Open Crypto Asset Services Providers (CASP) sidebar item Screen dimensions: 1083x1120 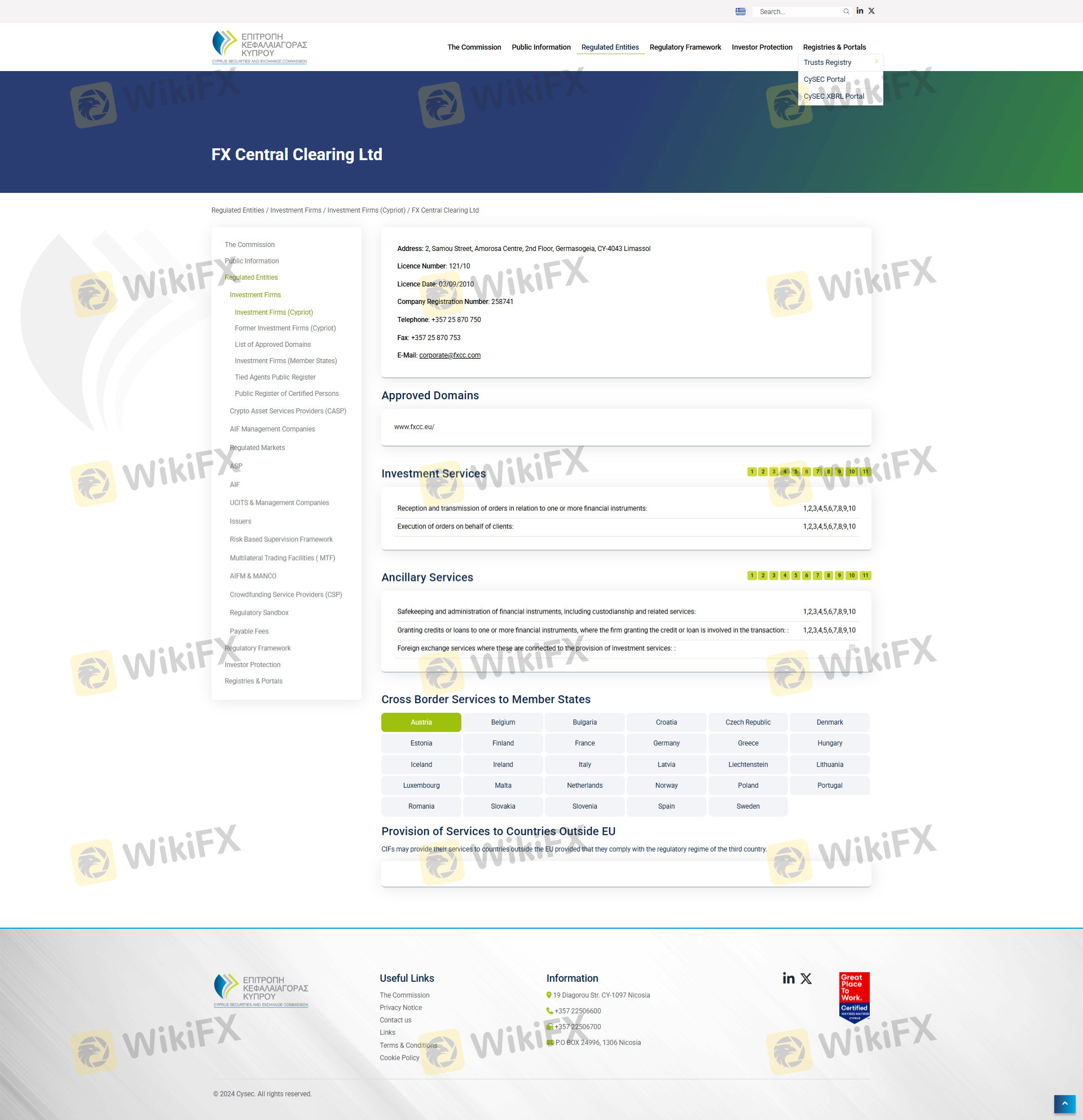[x=288, y=411]
